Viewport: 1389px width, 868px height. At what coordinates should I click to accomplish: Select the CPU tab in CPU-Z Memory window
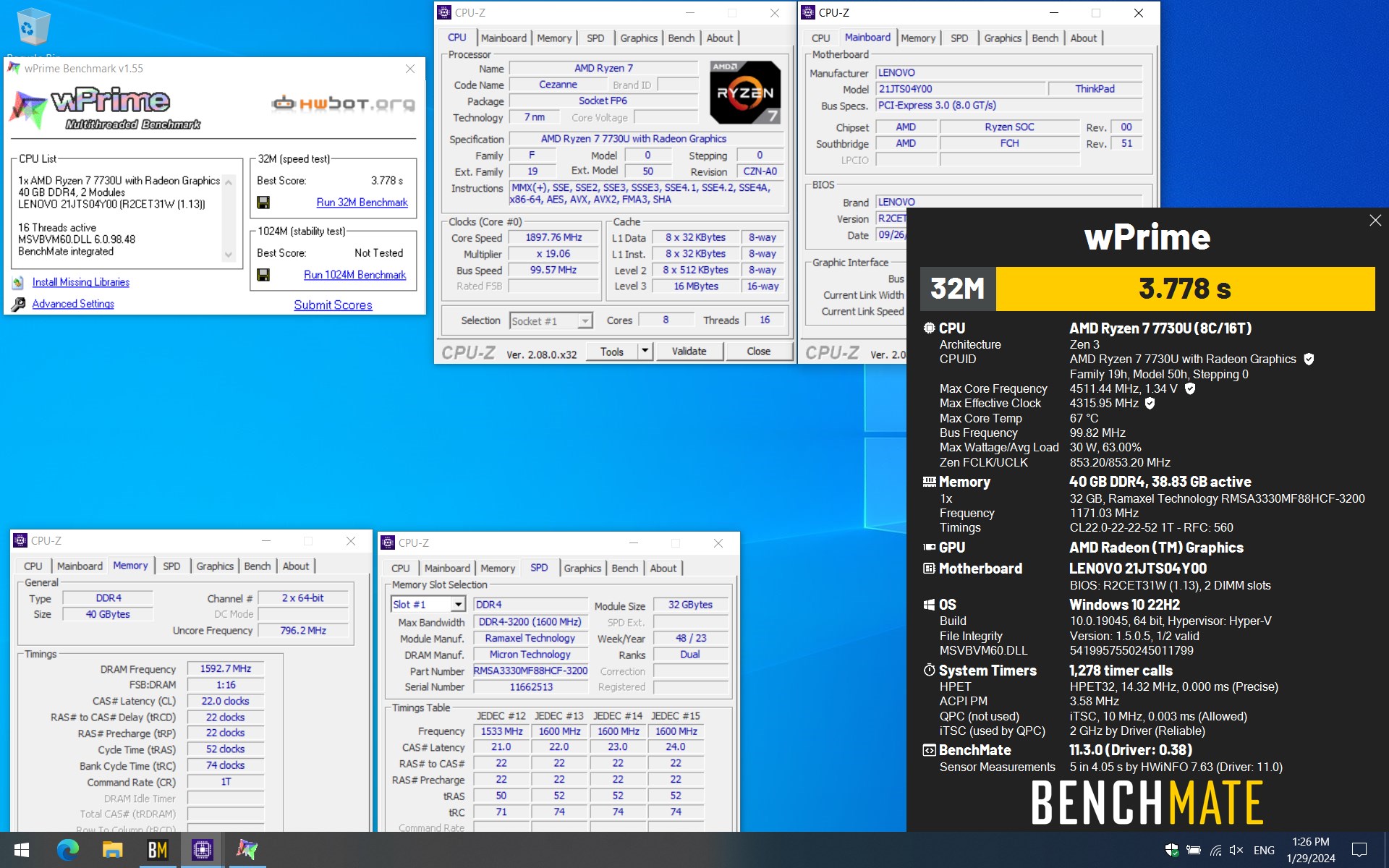tap(33, 566)
